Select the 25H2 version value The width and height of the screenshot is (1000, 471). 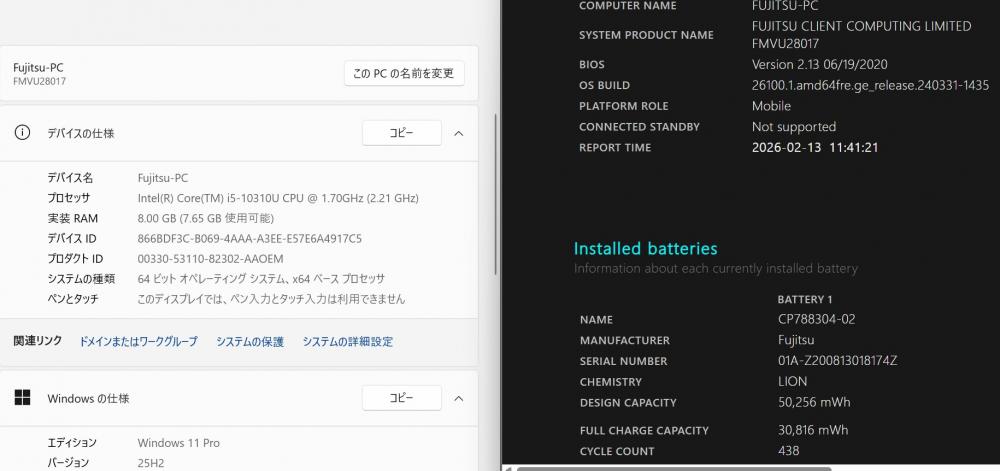pyautogui.click(x=151, y=463)
